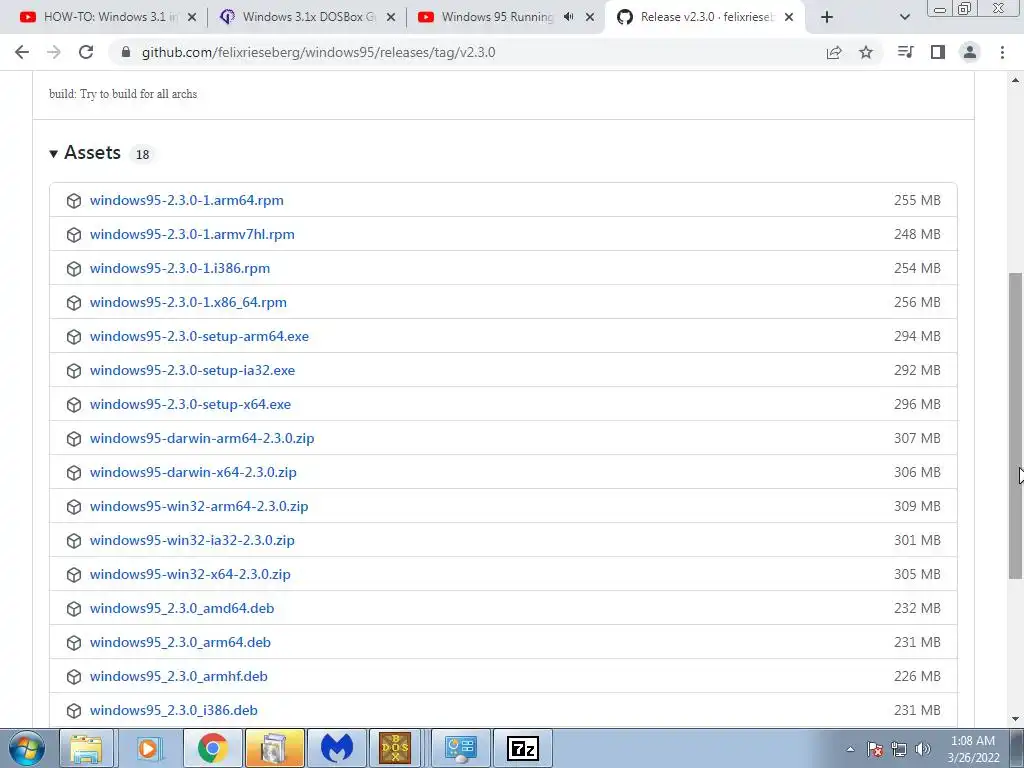Open the Chrome profile avatar
This screenshot has width=1024, height=768.
pyautogui.click(x=970, y=52)
